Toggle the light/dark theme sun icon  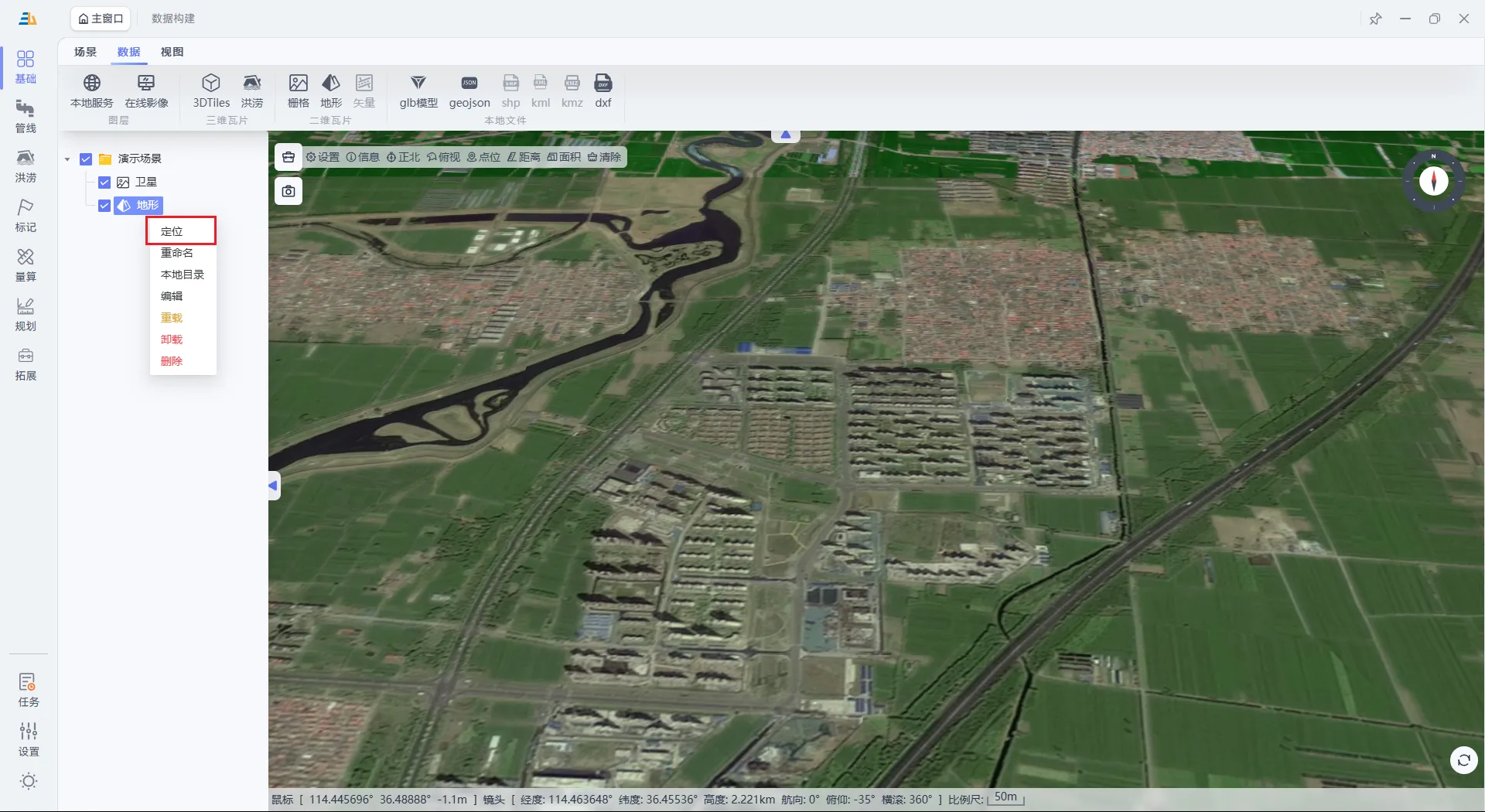29,781
